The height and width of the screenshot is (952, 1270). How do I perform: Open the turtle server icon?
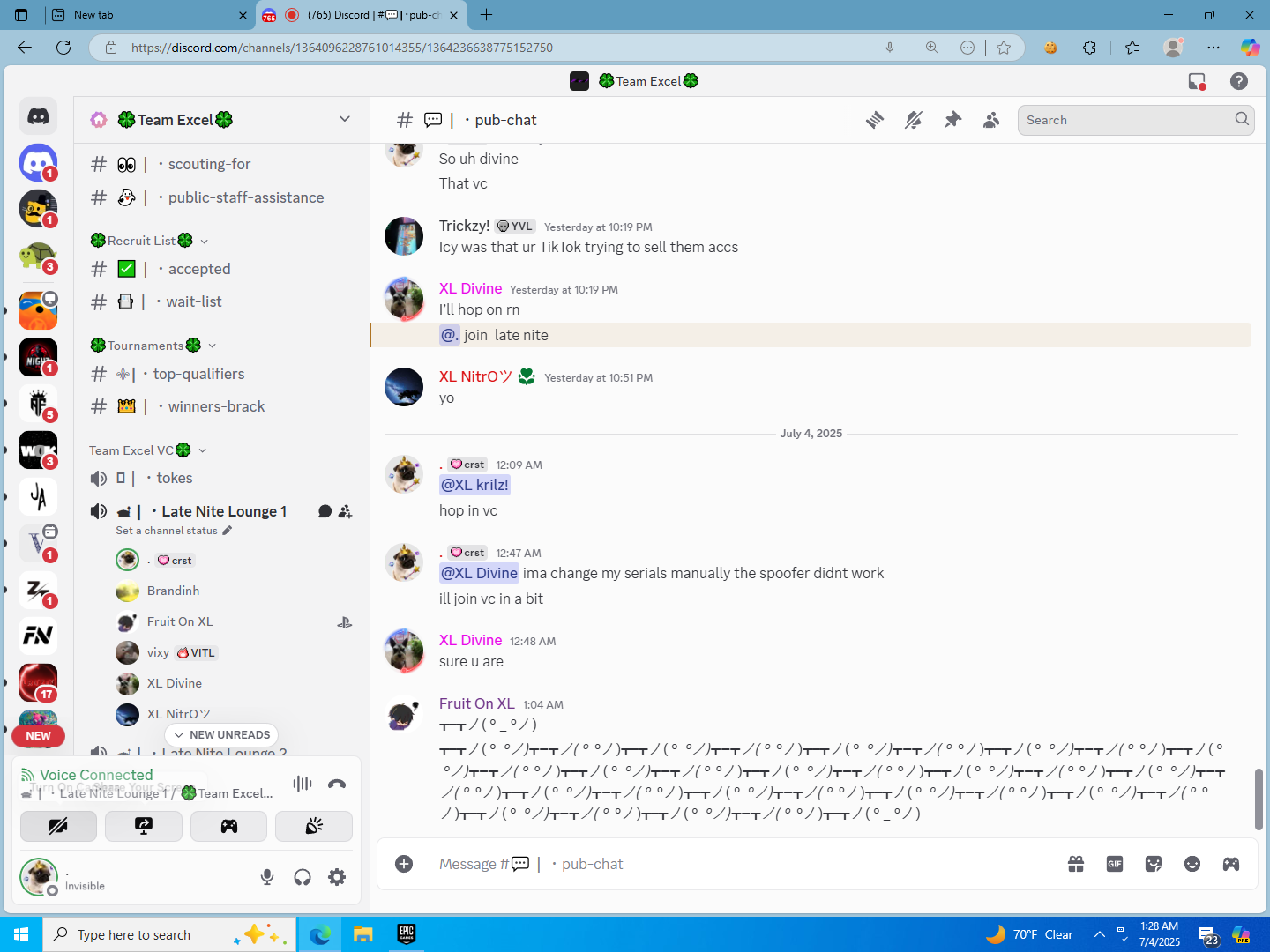[38, 257]
